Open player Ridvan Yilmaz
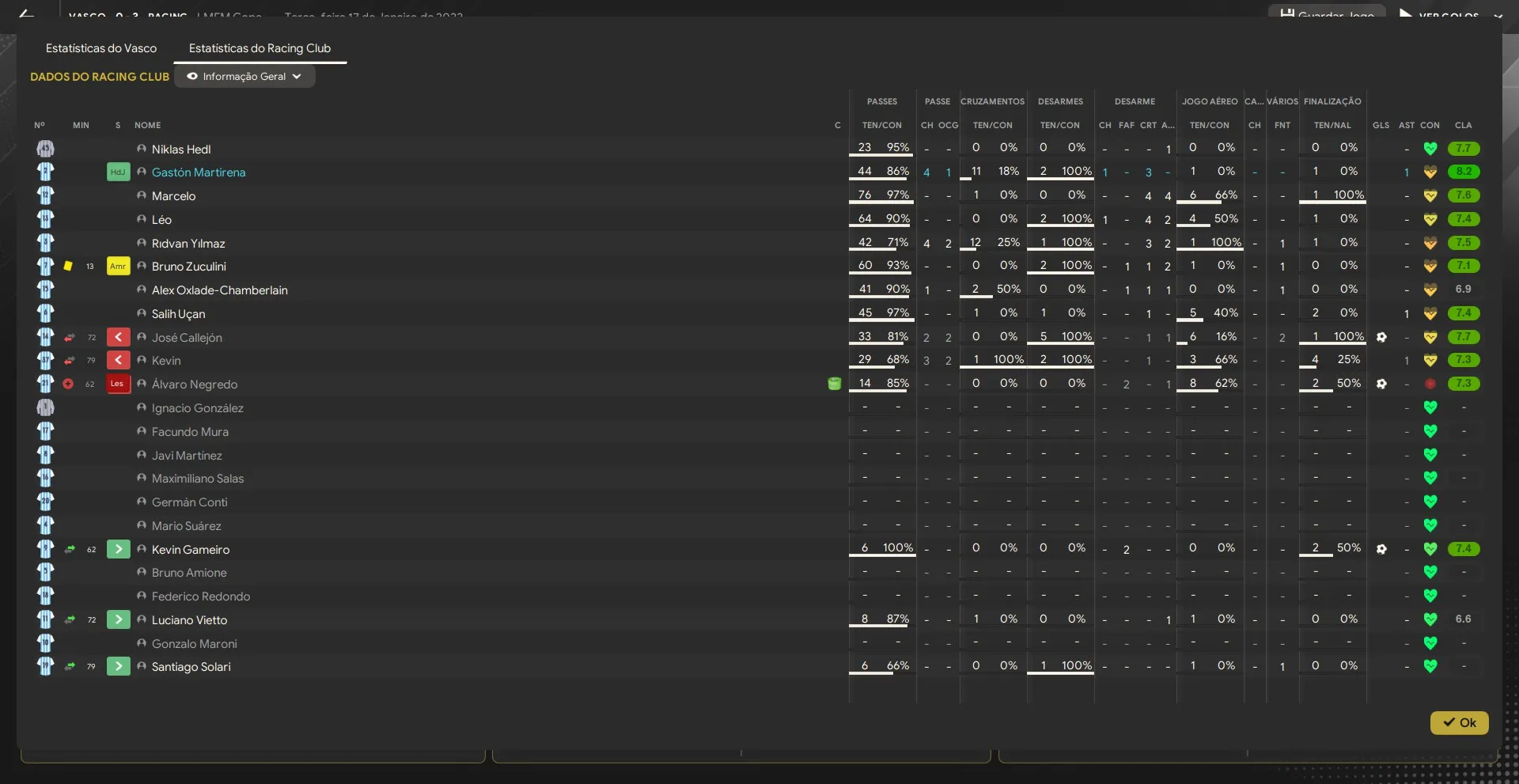Viewport: 1519px width, 784px height. click(188, 244)
